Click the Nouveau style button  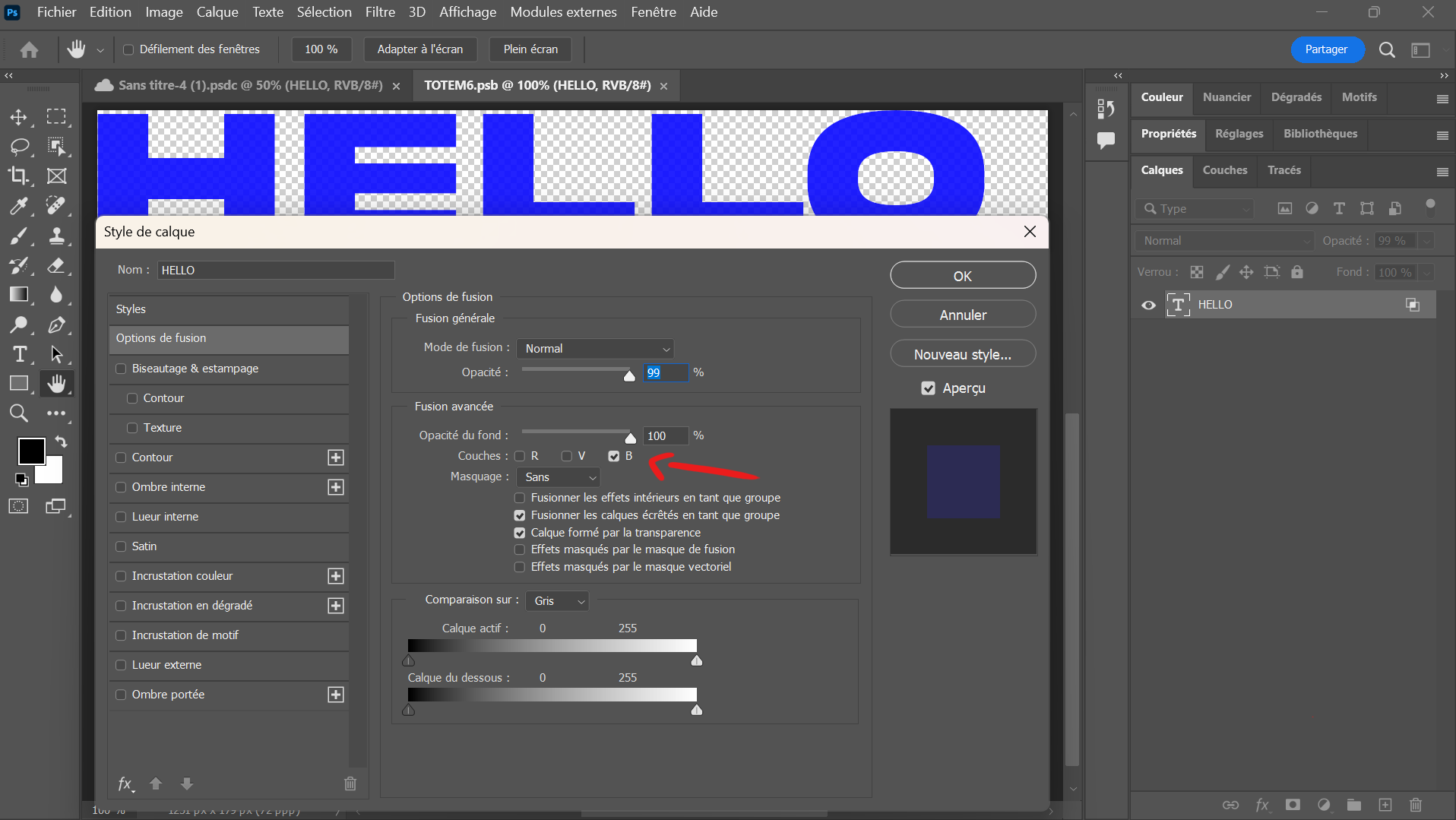coord(962,353)
